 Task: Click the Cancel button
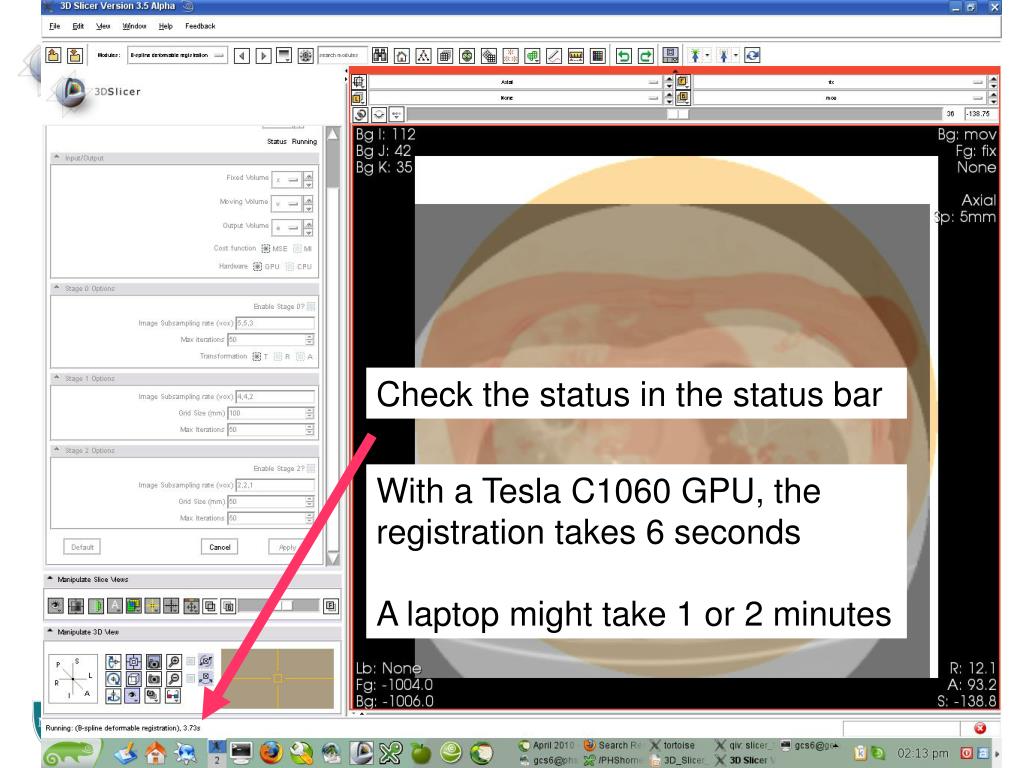pyautogui.click(x=219, y=547)
